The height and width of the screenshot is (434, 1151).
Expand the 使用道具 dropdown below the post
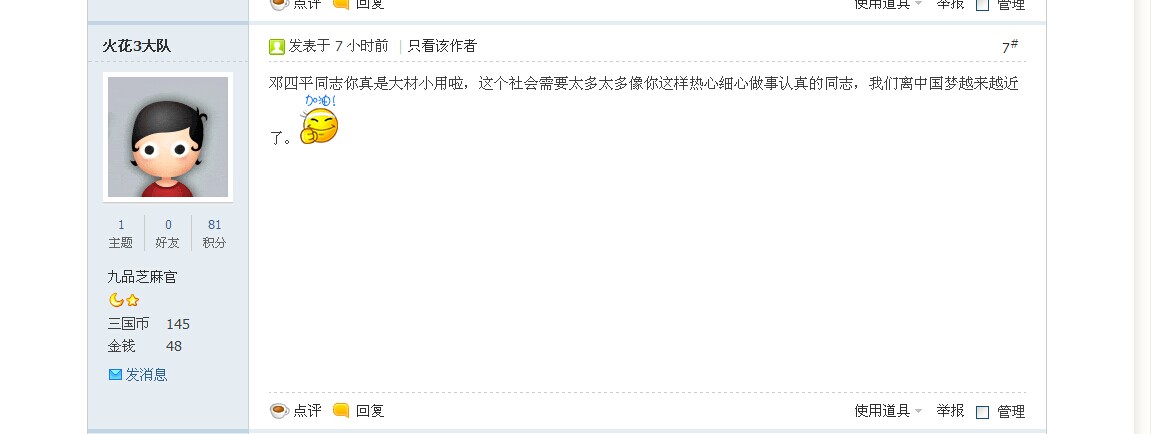888,411
